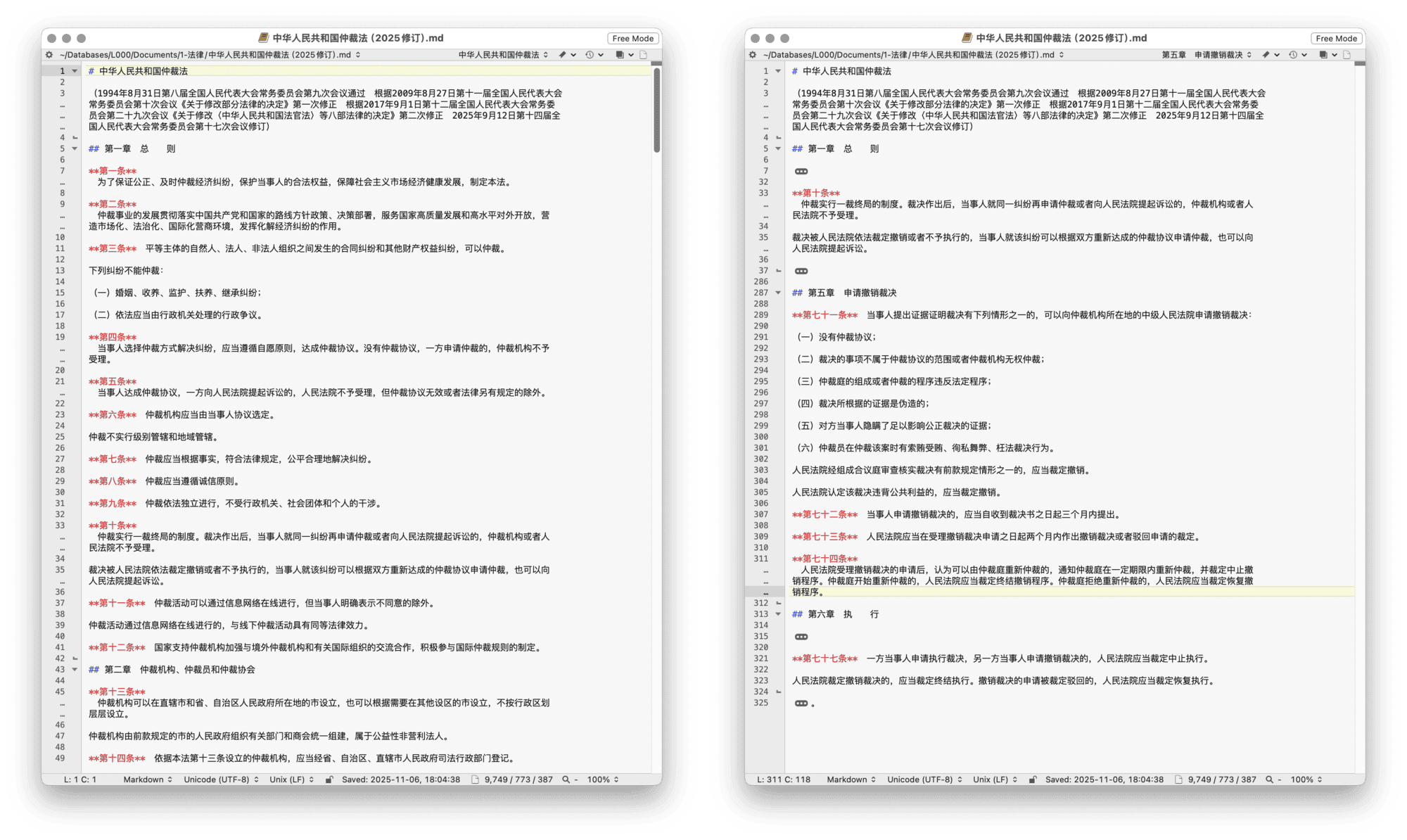
Task: Click the Free Mode button in right window
Action: point(1337,39)
